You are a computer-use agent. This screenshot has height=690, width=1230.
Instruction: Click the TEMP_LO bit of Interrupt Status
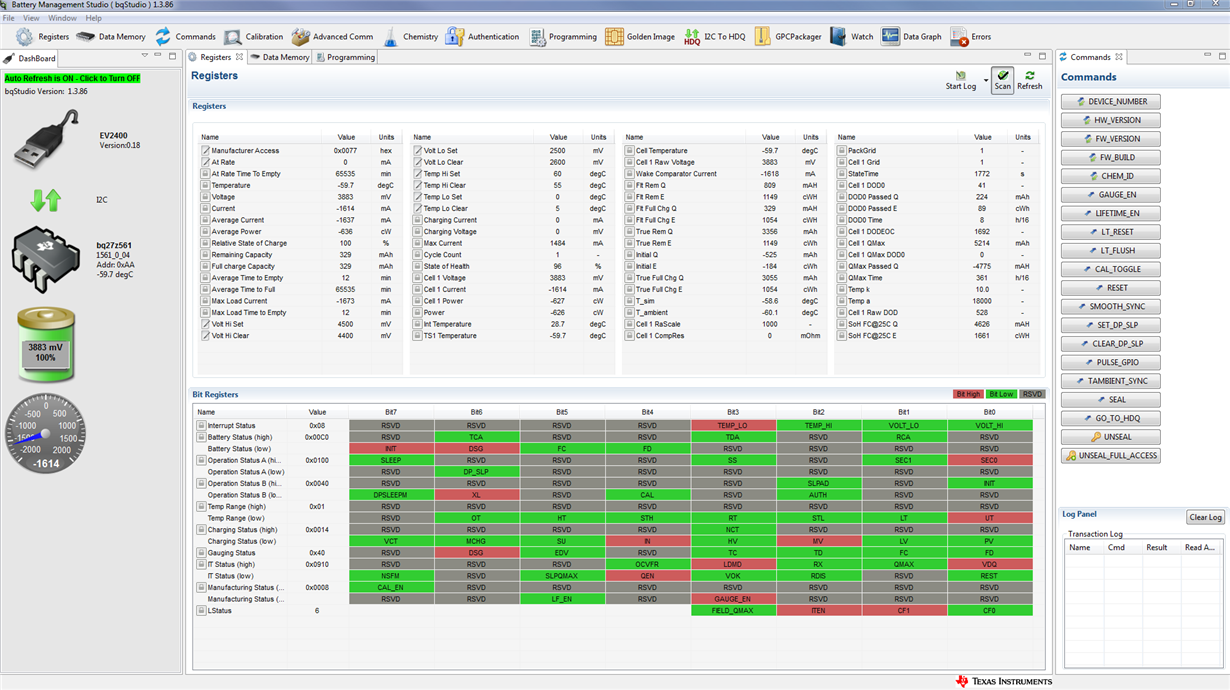point(733,426)
